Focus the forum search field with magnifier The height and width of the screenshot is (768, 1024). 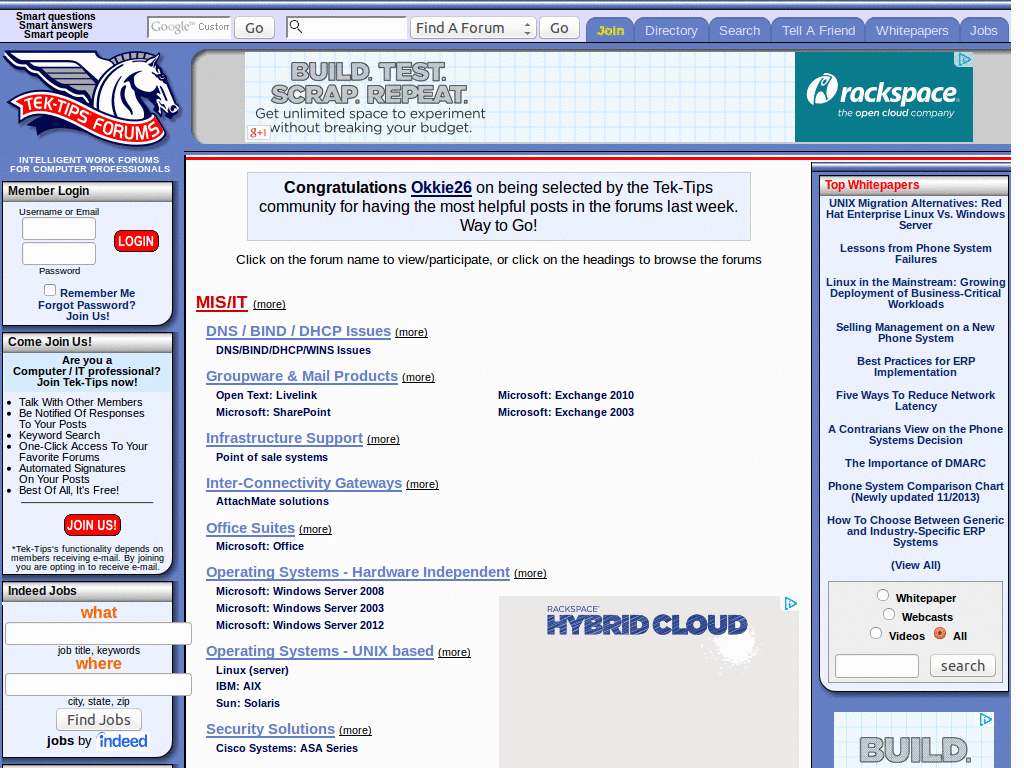(x=346, y=27)
